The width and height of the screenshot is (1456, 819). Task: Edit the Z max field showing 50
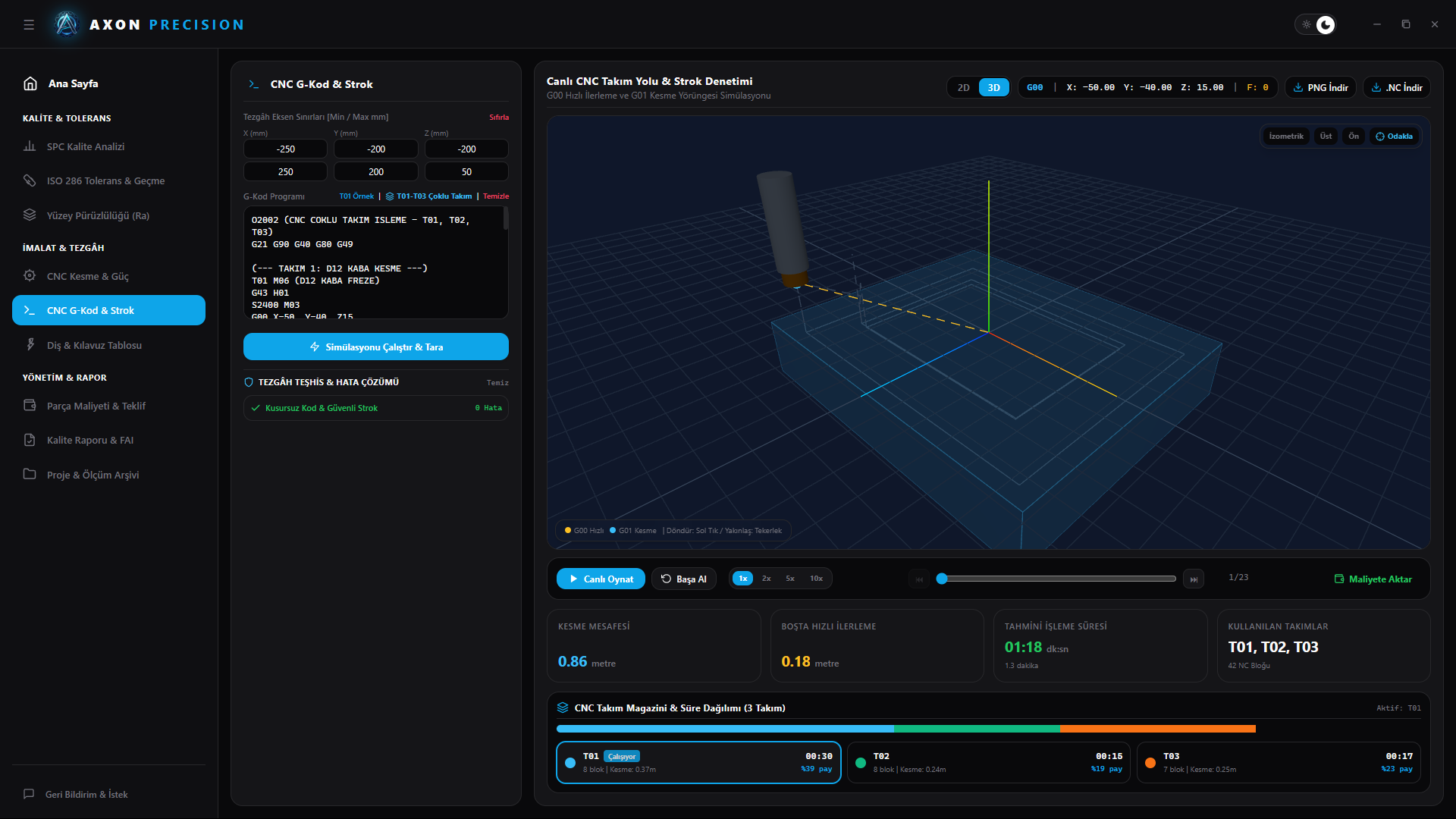coord(466,172)
